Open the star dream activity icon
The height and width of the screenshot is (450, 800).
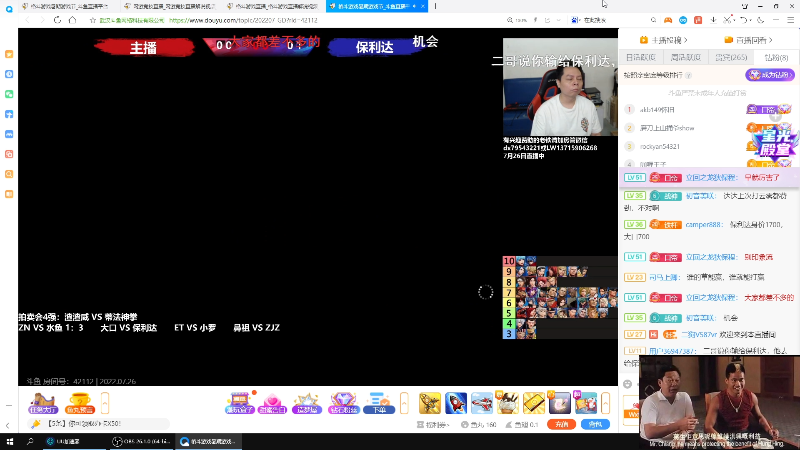(307, 403)
